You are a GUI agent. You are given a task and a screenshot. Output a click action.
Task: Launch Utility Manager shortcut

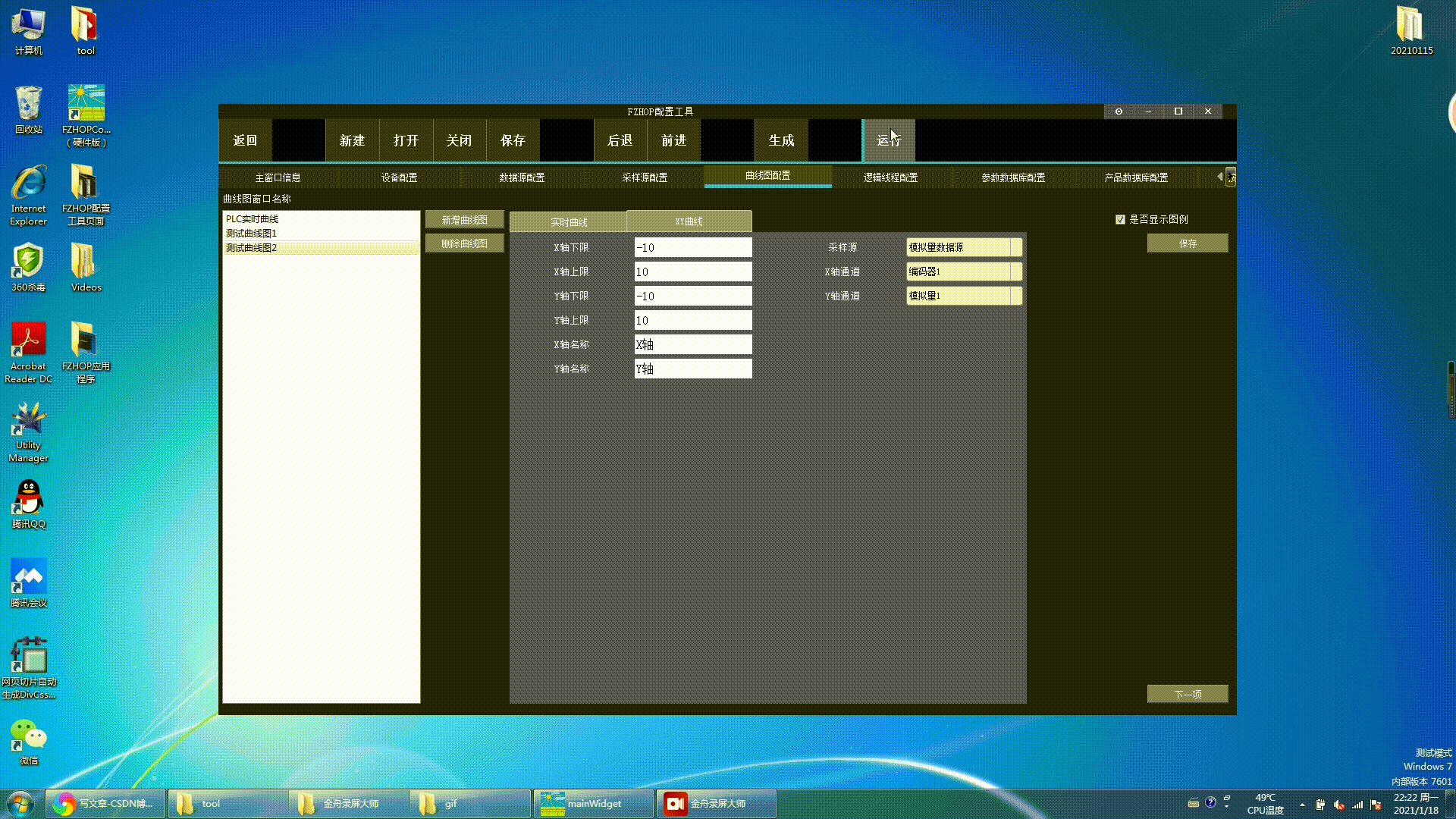[x=28, y=431]
